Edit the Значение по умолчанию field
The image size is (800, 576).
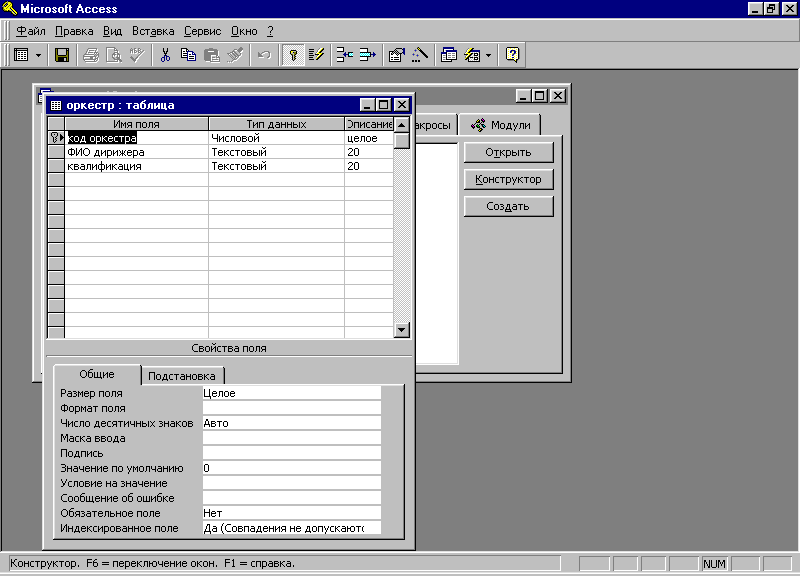pos(292,468)
